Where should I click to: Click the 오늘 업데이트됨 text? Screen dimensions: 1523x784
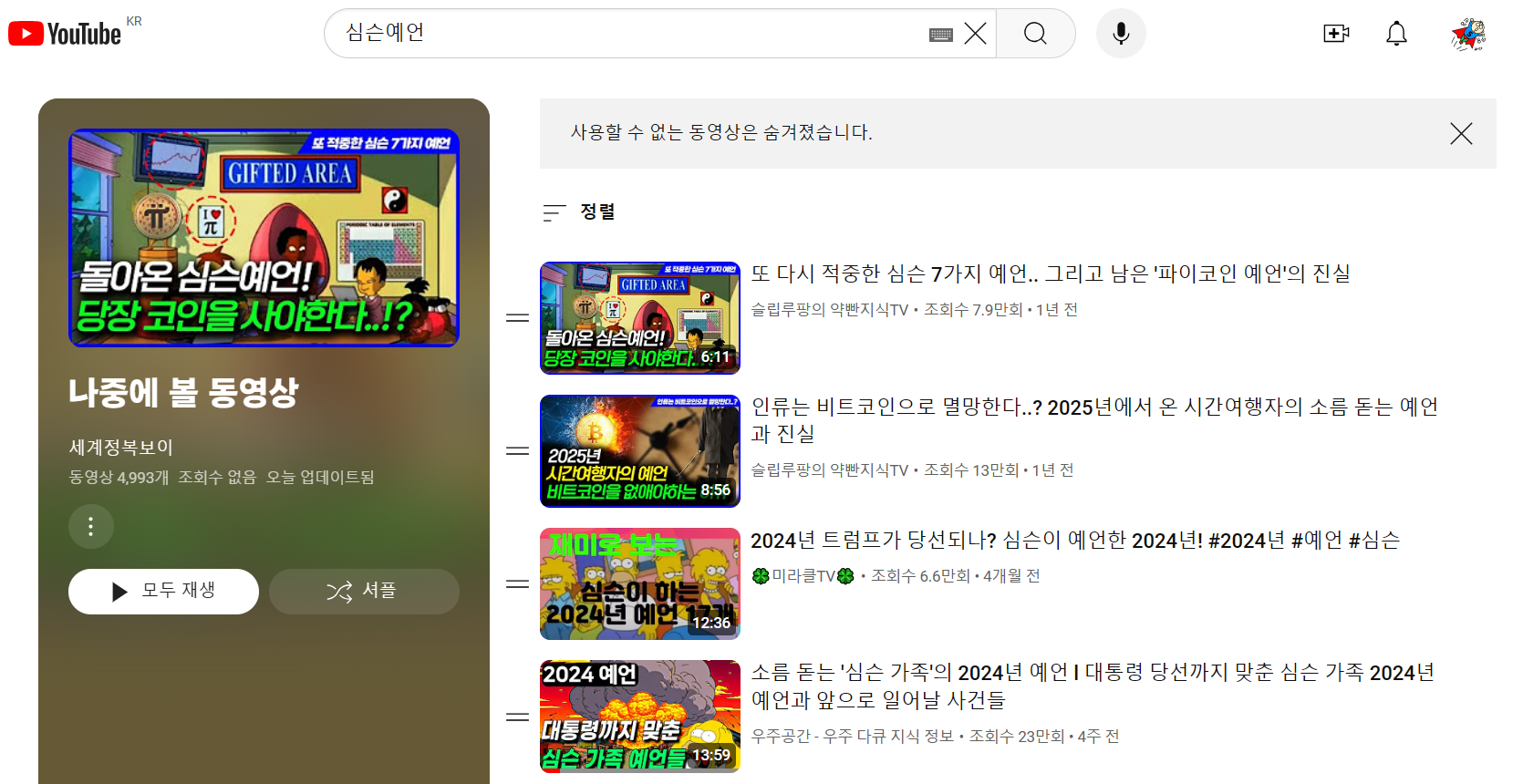(320, 478)
